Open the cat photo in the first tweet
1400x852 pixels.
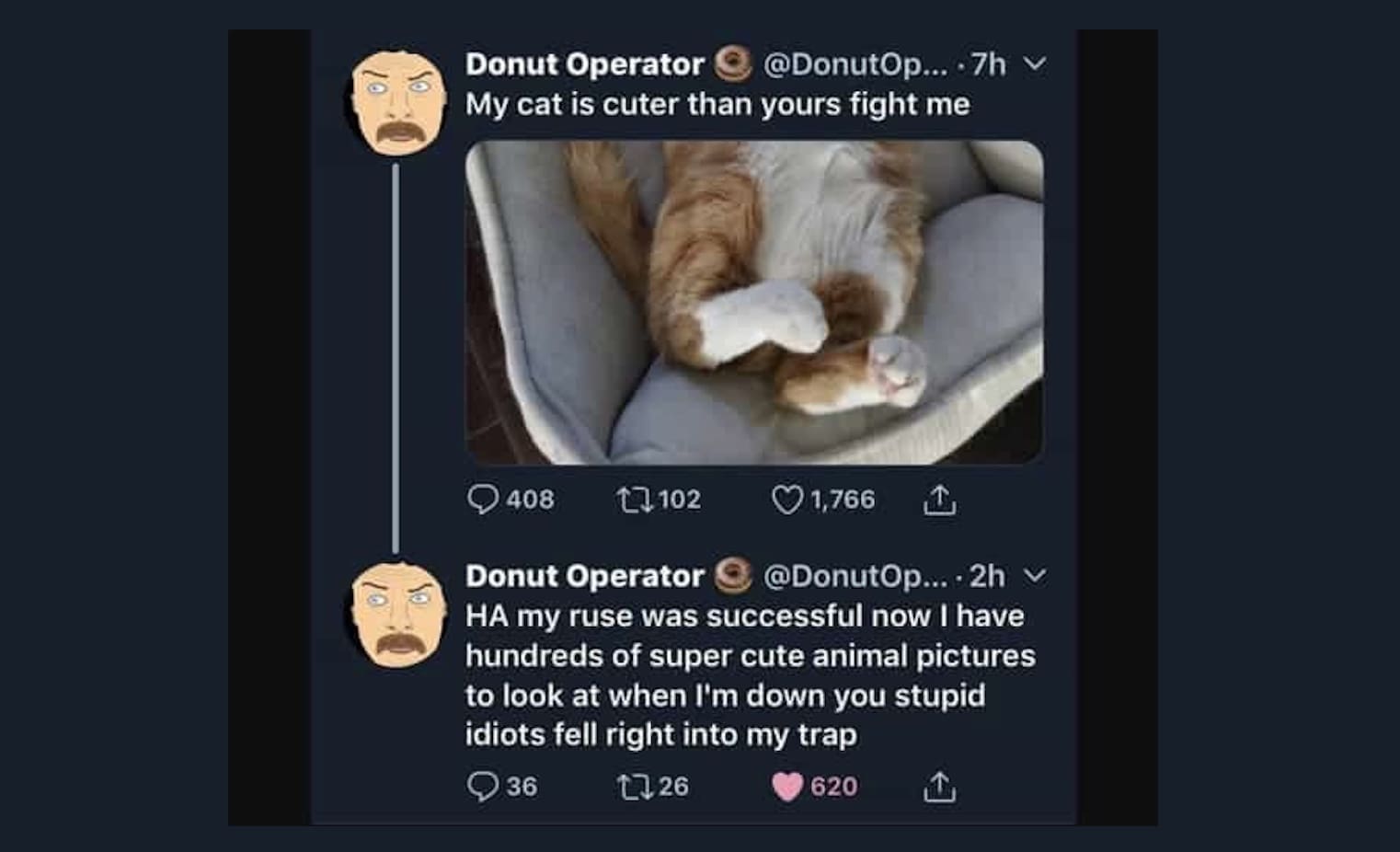(x=754, y=302)
